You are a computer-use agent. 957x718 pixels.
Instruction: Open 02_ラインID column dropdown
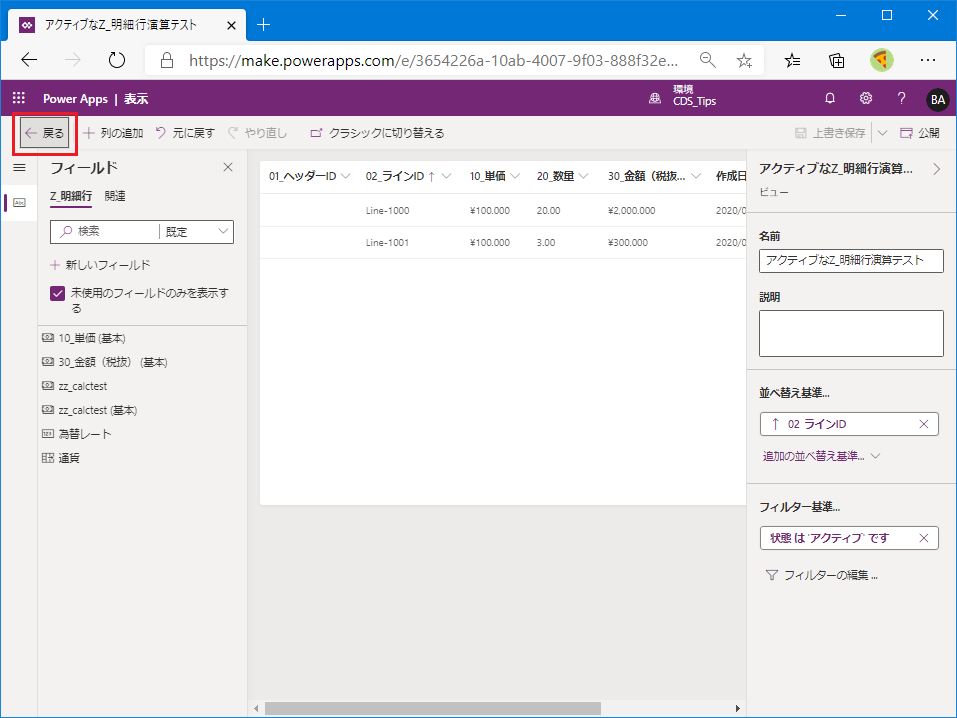pos(446,176)
